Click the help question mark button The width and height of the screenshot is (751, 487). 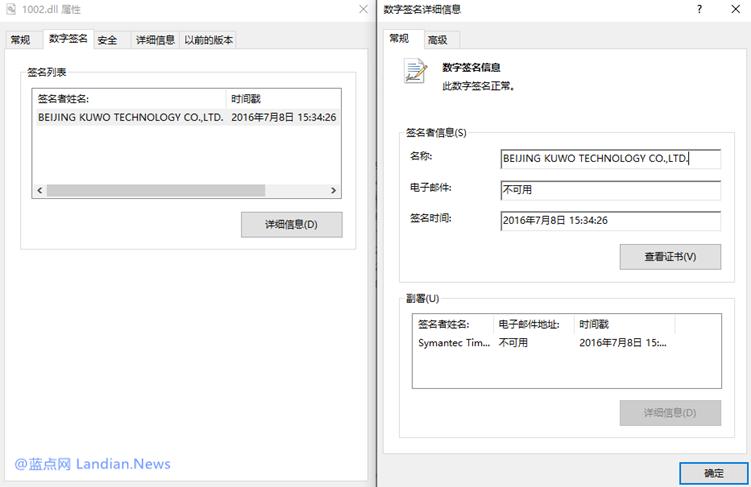[x=700, y=9]
